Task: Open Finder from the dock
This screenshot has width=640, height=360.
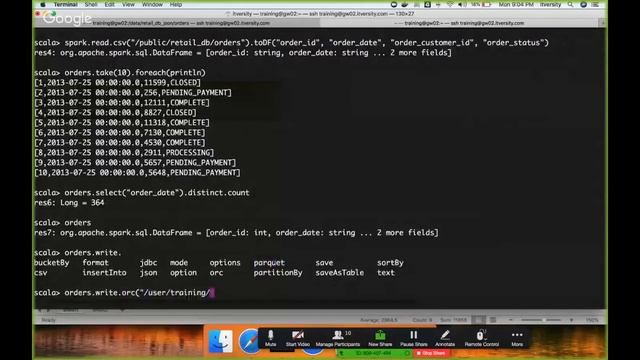Action: (220, 342)
